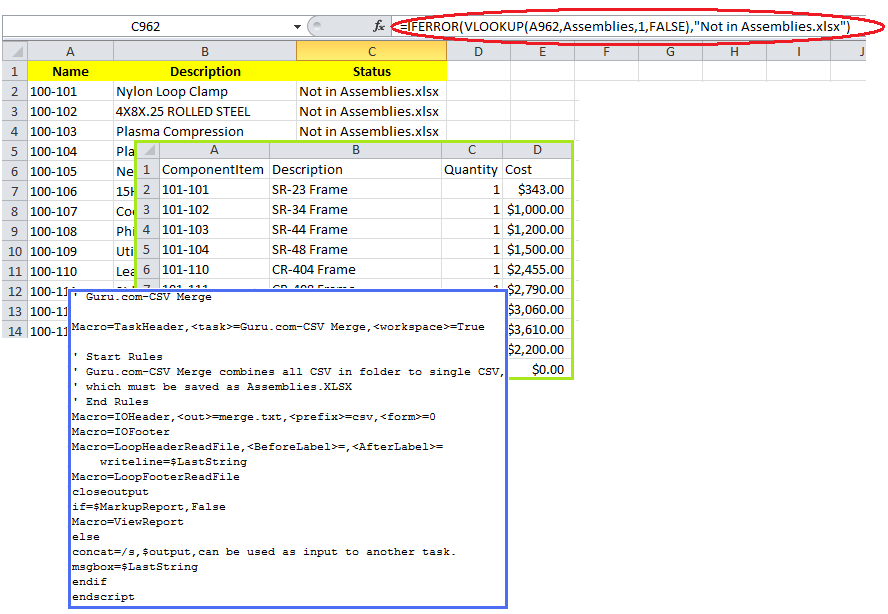Click row 6 header in Assemblies sheet
Screen dimensions: 888x614
(x=148, y=269)
